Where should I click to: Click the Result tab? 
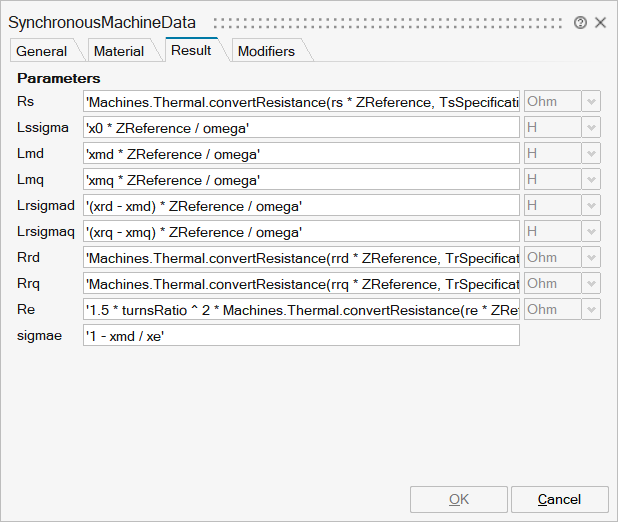tap(191, 50)
